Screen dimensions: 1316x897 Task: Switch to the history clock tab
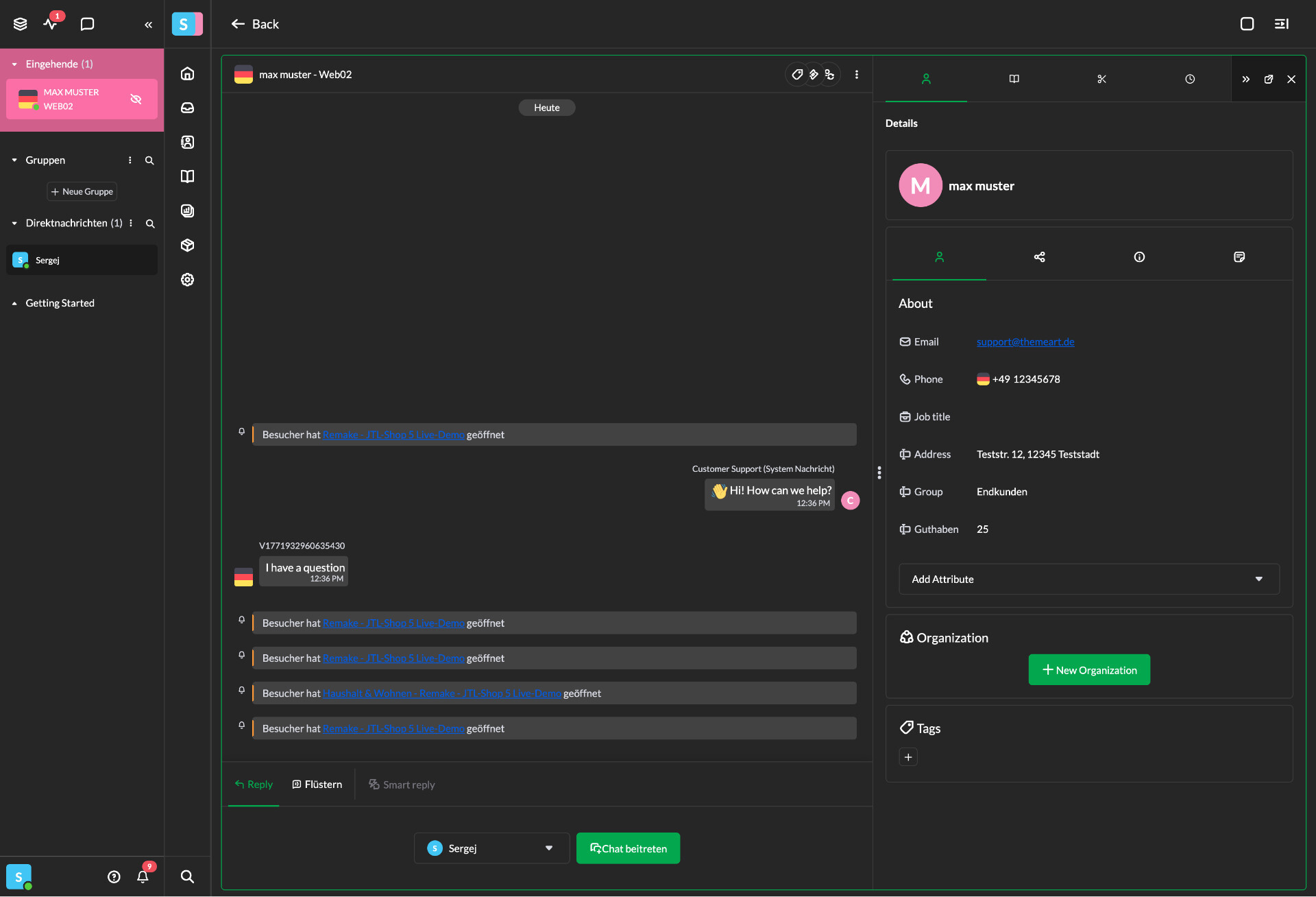(1190, 80)
